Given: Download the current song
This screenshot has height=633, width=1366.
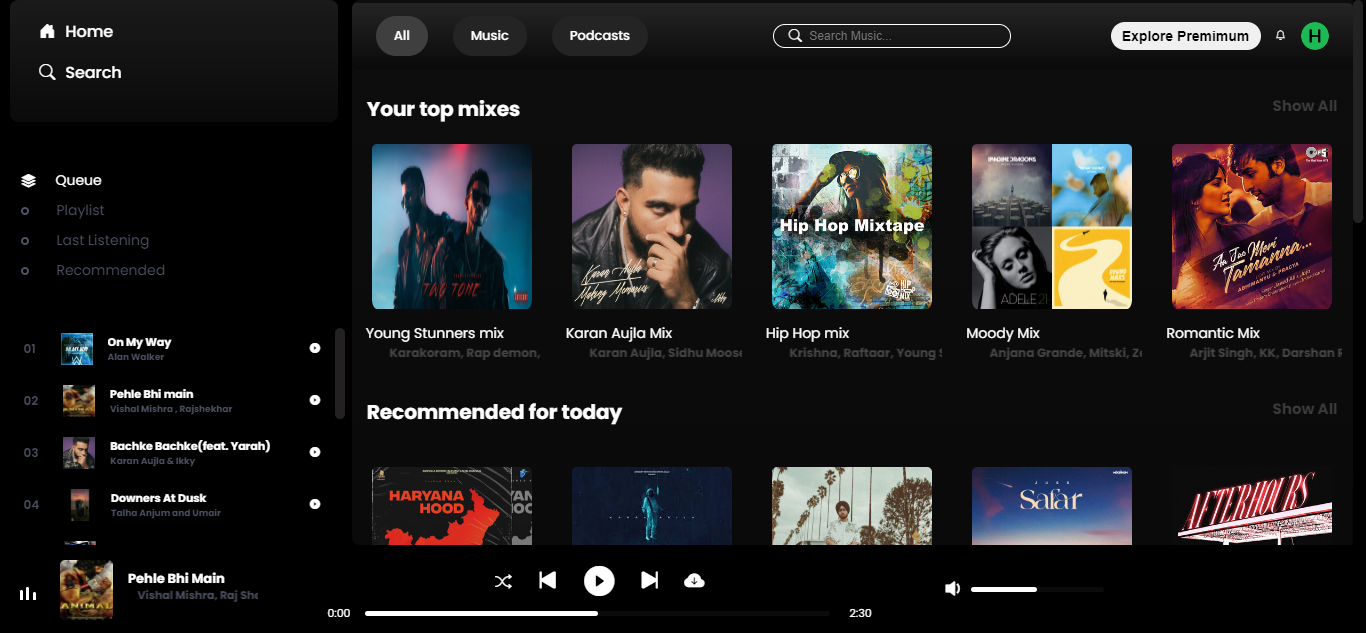Looking at the screenshot, I should tap(694, 581).
